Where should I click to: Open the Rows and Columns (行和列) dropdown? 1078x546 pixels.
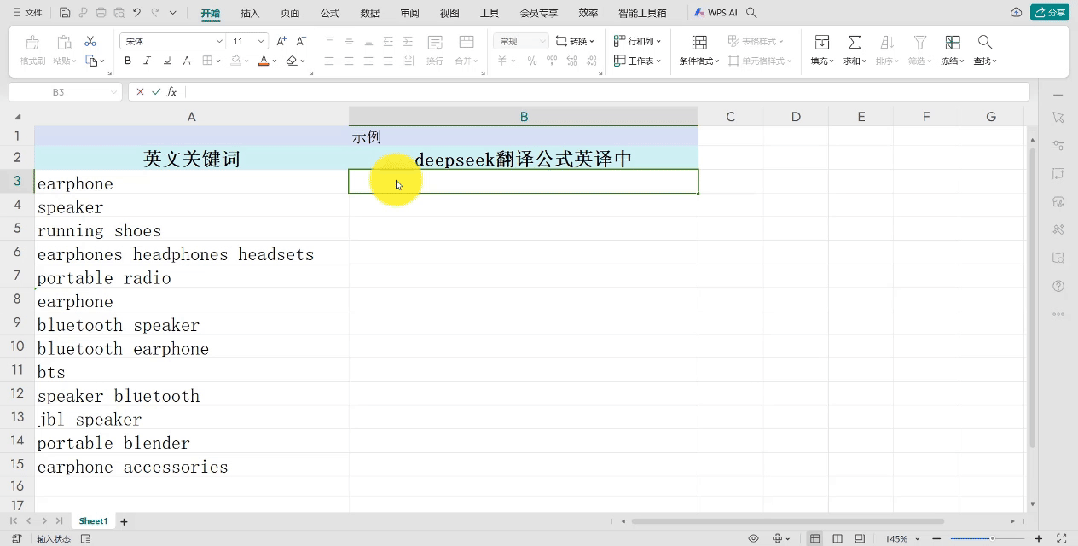[x=637, y=41]
